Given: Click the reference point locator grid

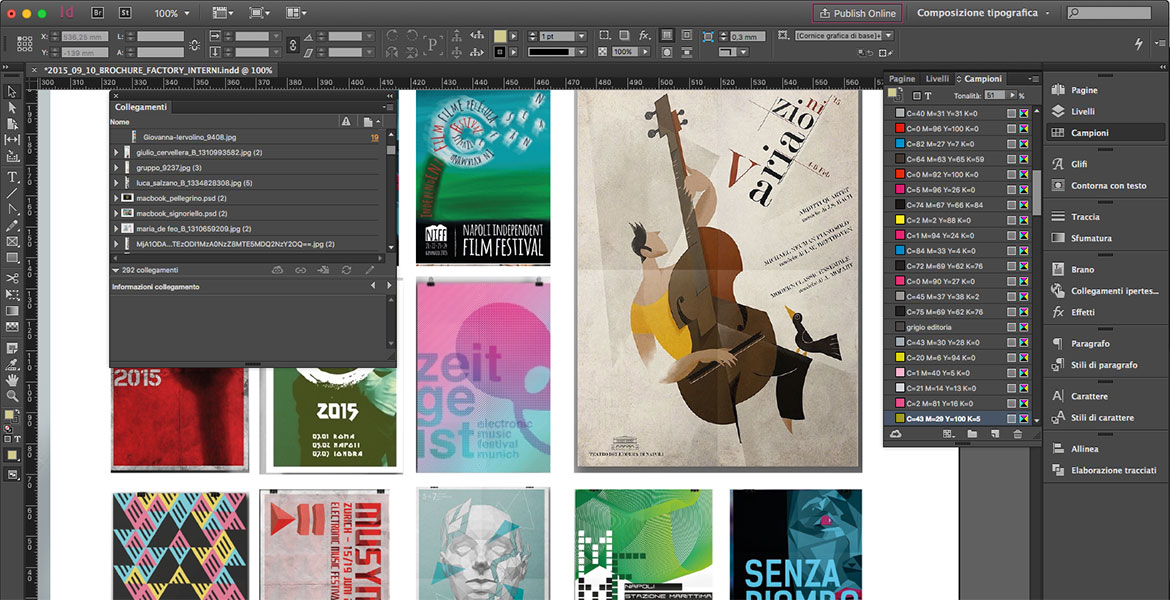Looking at the screenshot, I should click(x=25, y=43).
